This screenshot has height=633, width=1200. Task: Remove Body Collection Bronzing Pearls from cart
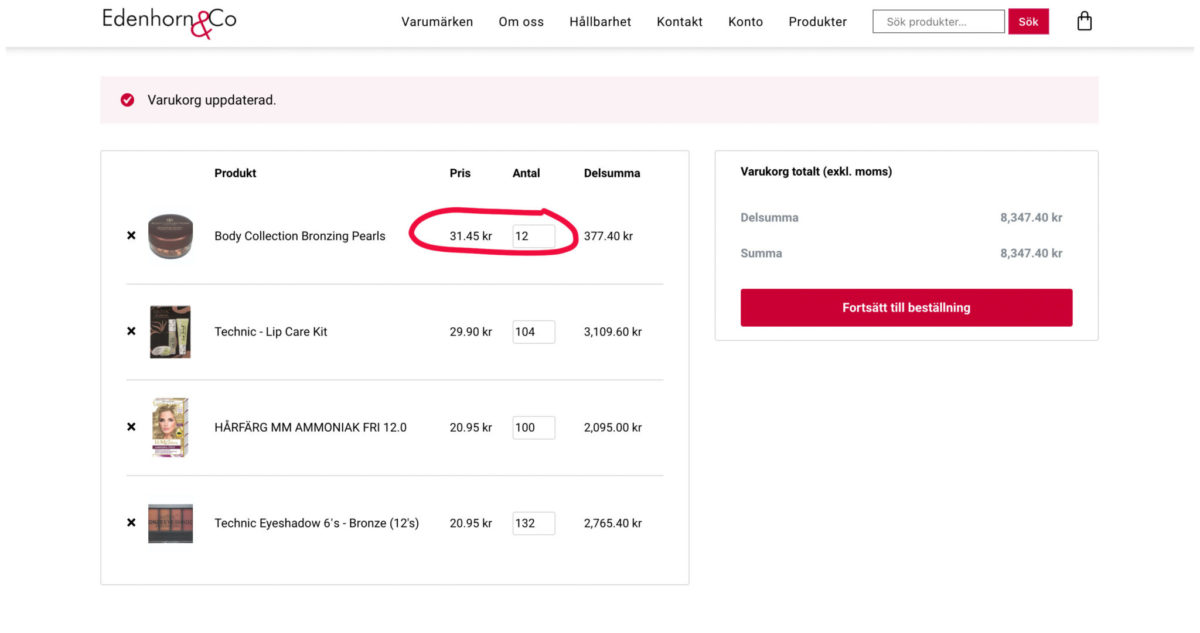coord(131,236)
